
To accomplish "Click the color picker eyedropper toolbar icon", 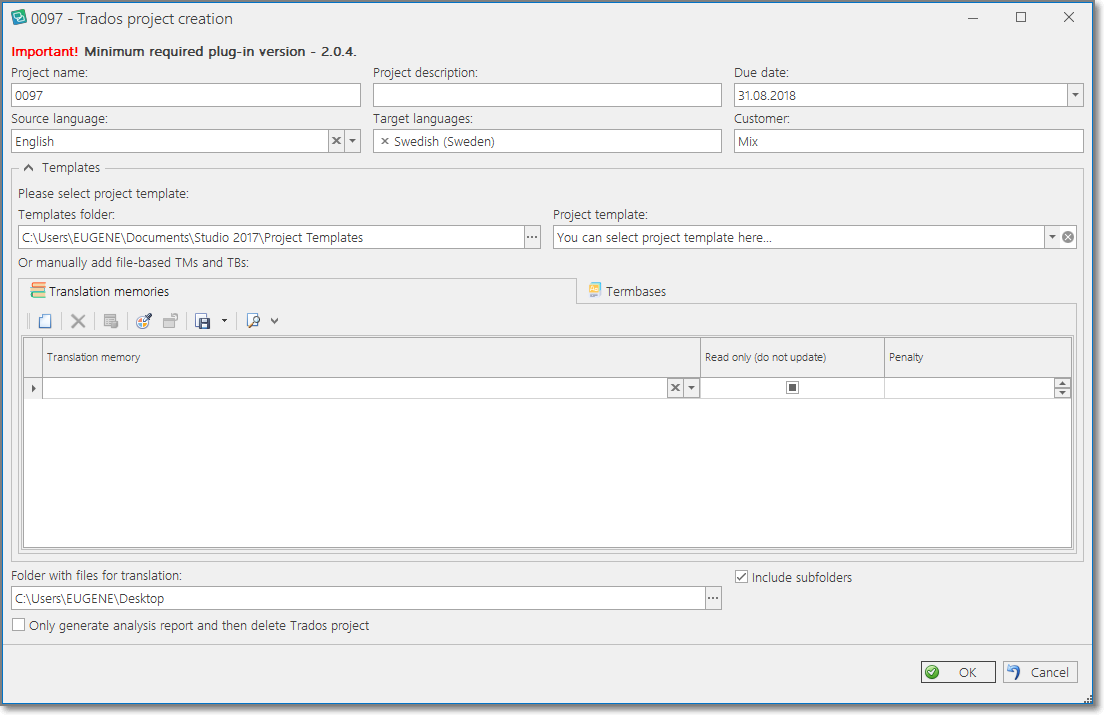I will (x=144, y=321).
